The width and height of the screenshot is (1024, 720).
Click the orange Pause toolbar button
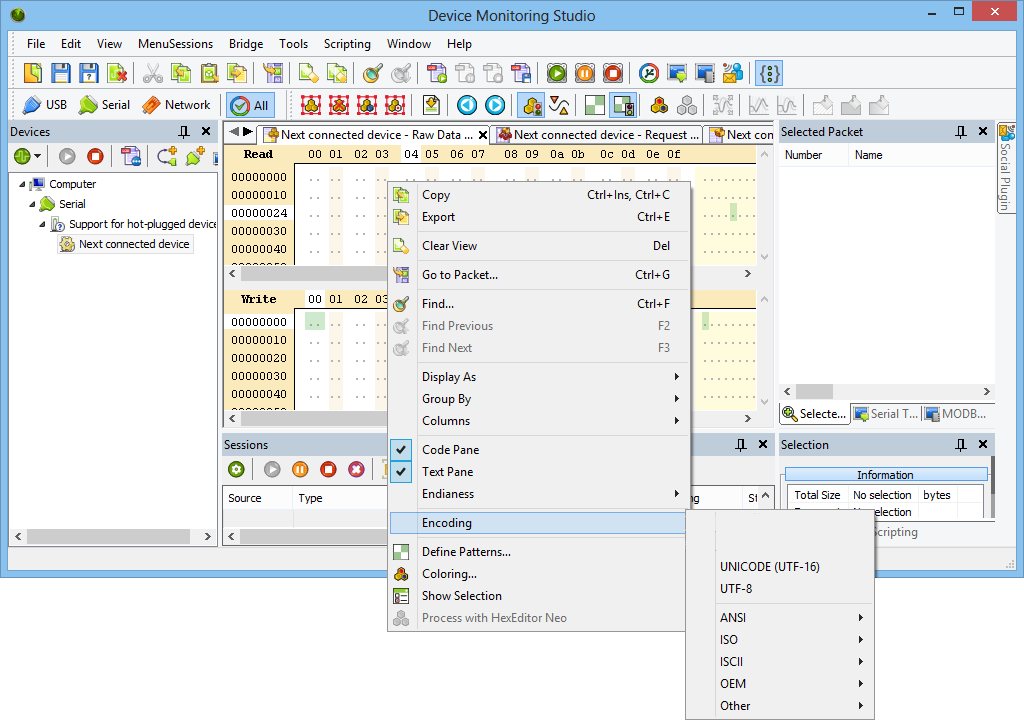click(584, 73)
